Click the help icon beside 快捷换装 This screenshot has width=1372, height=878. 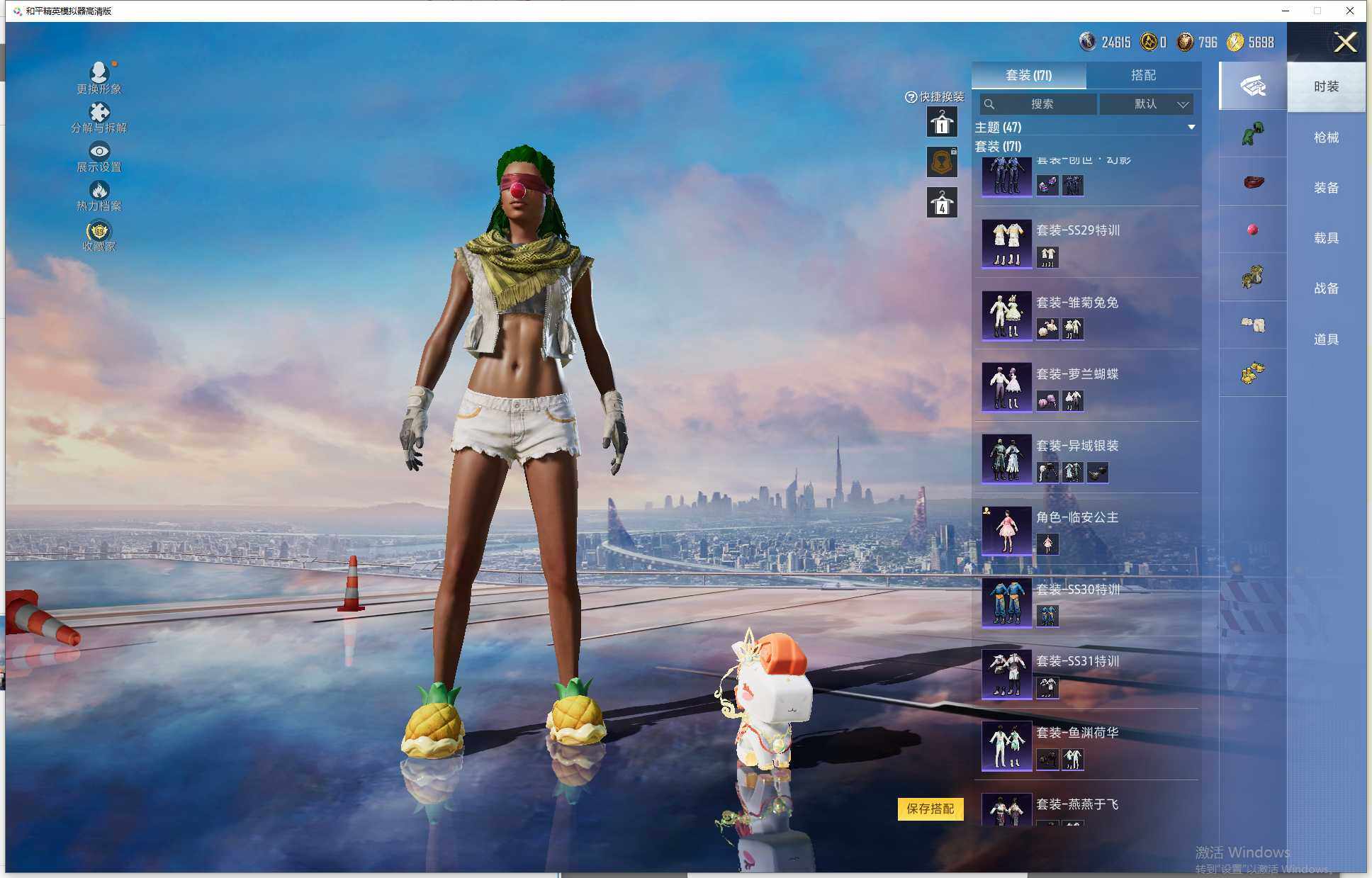pyautogui.click(x=911, y=97)
